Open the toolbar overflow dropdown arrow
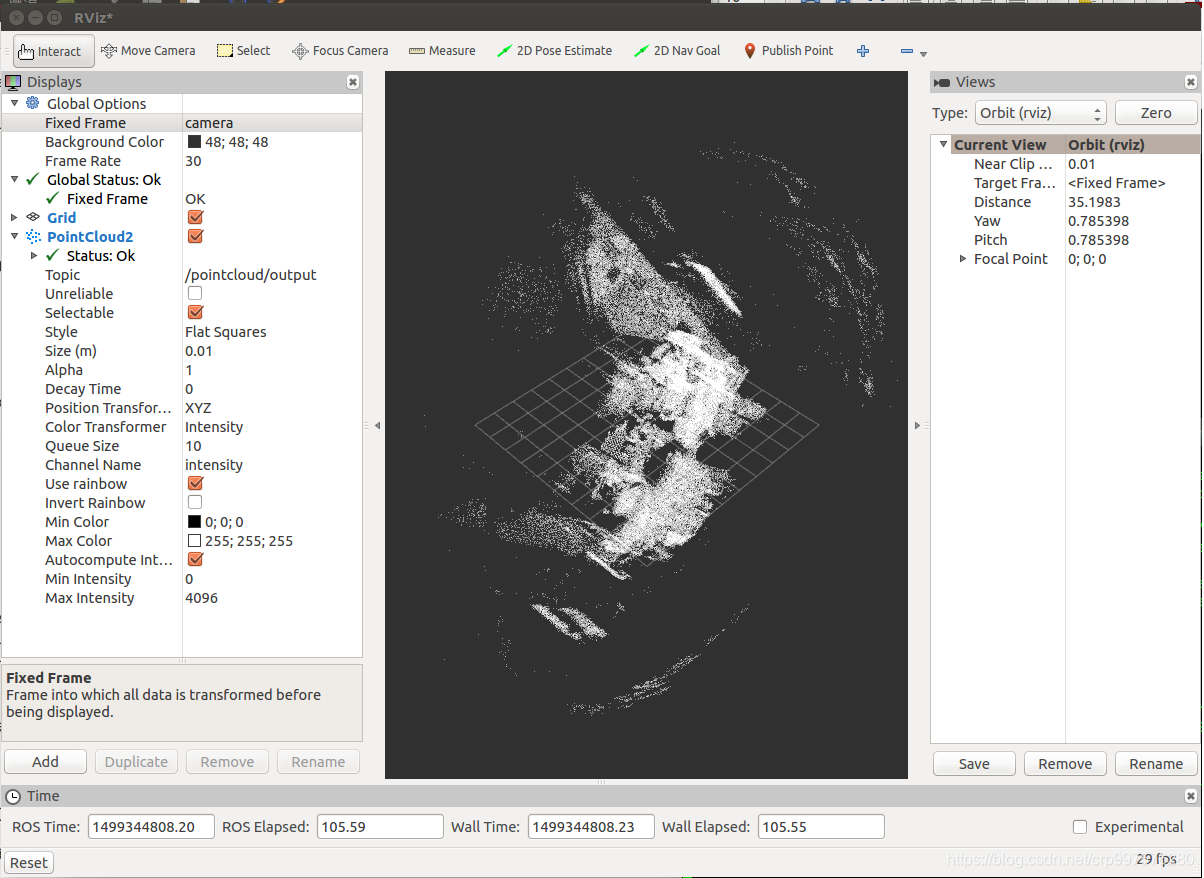 click(924, 54)
